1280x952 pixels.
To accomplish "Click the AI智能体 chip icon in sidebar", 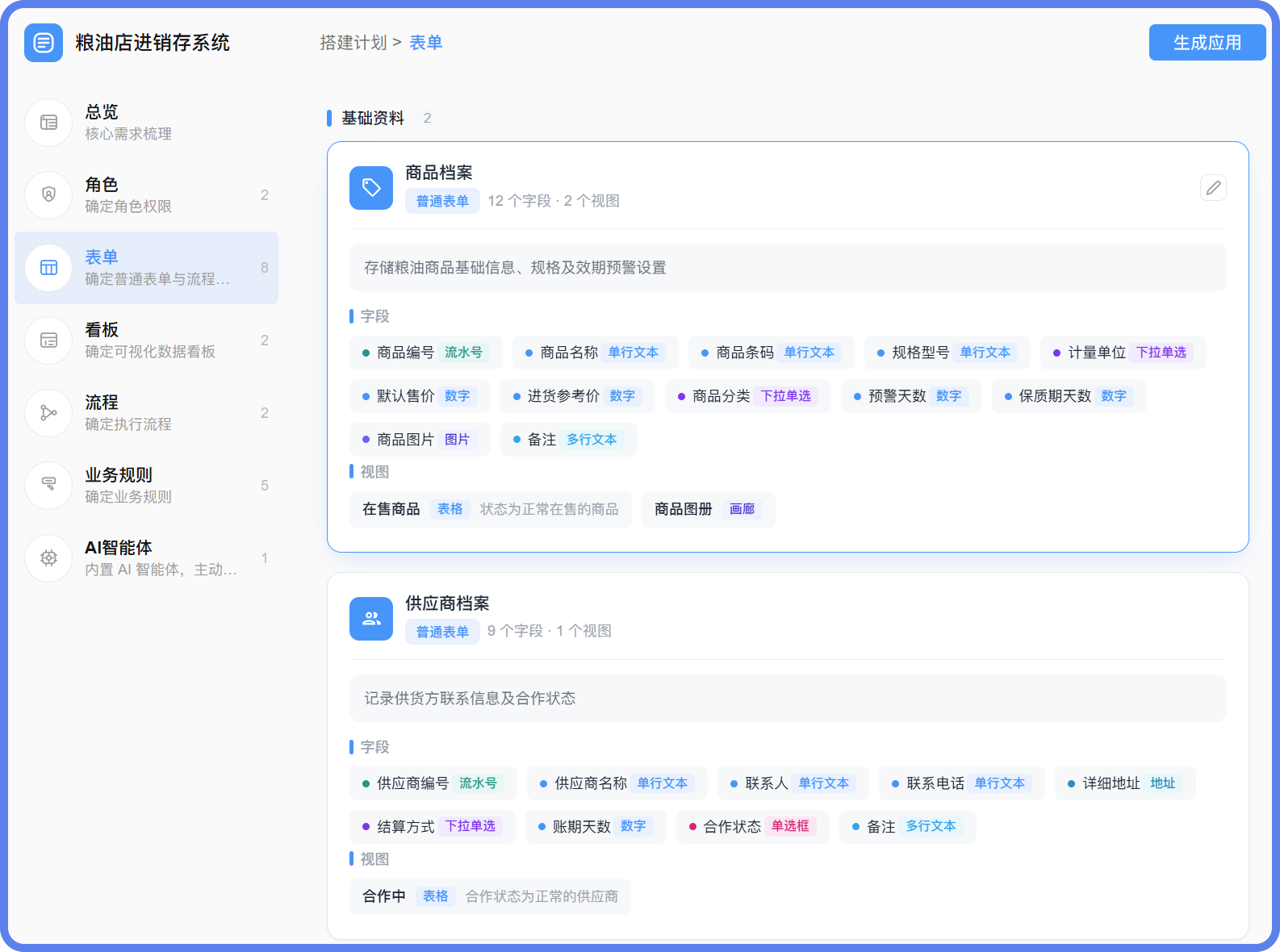I will tap(49, 558).
